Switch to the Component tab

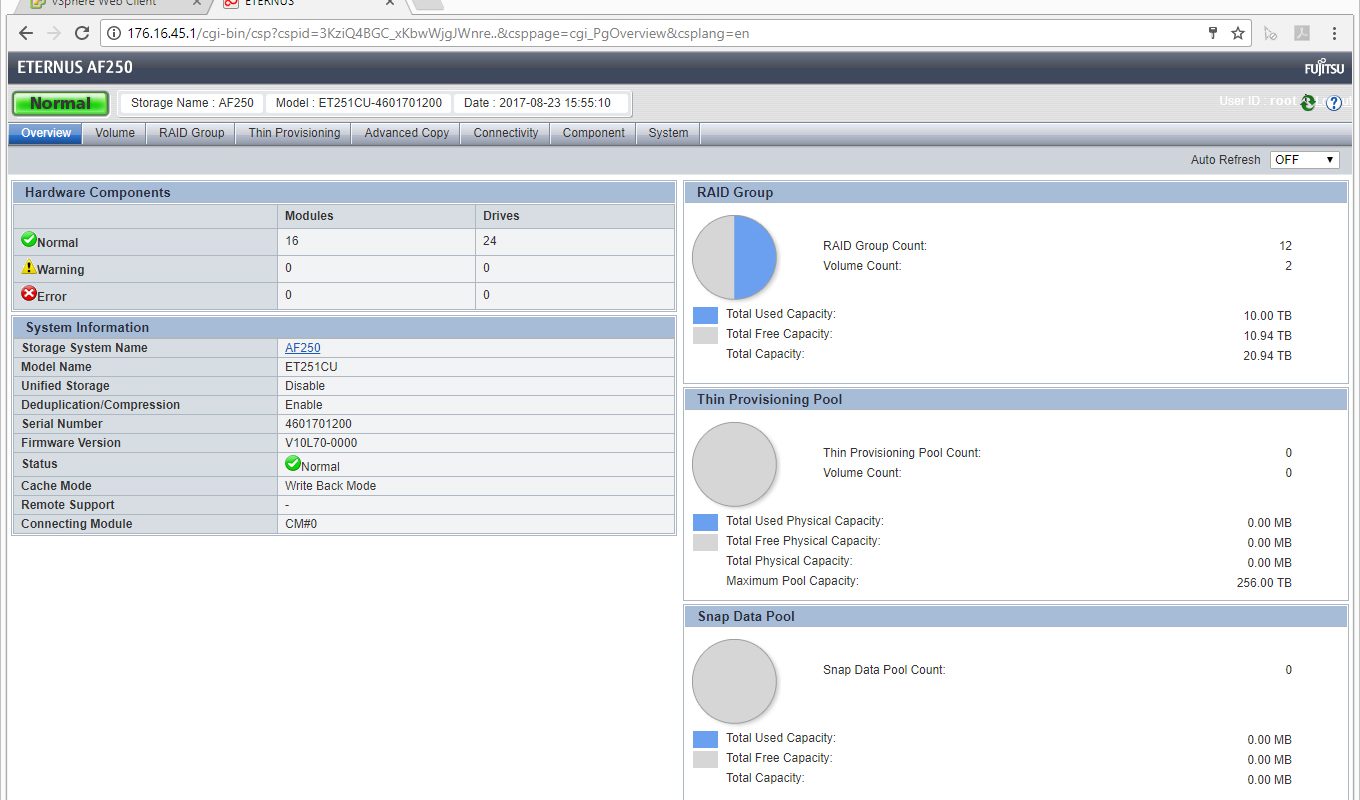(593, 133)
